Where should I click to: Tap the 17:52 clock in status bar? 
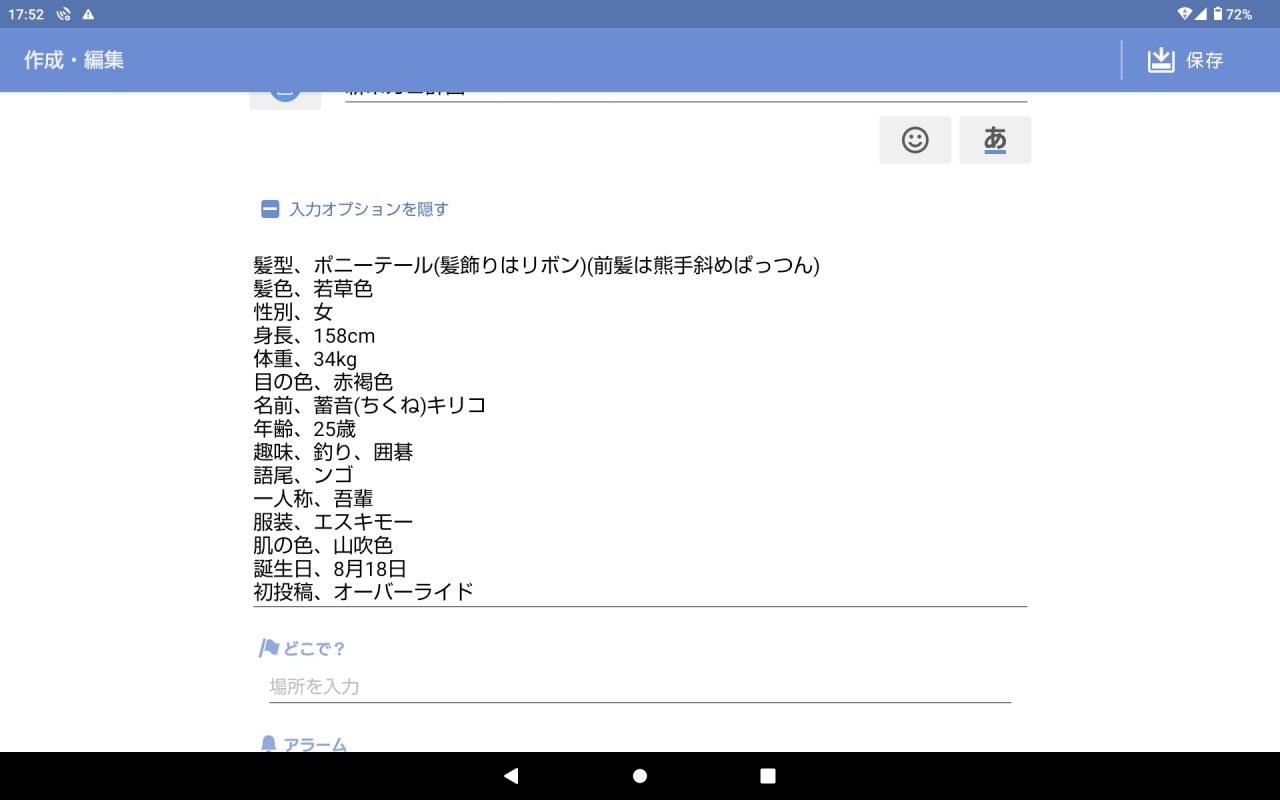pyautogui.click(x=26, y=14)
